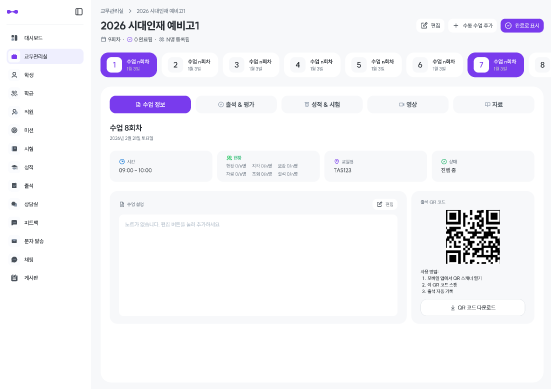The height and width of the screenshot is (389, 551).
Task: Select session card number 5
Action: pyautogui.click(x=374, y=65)
